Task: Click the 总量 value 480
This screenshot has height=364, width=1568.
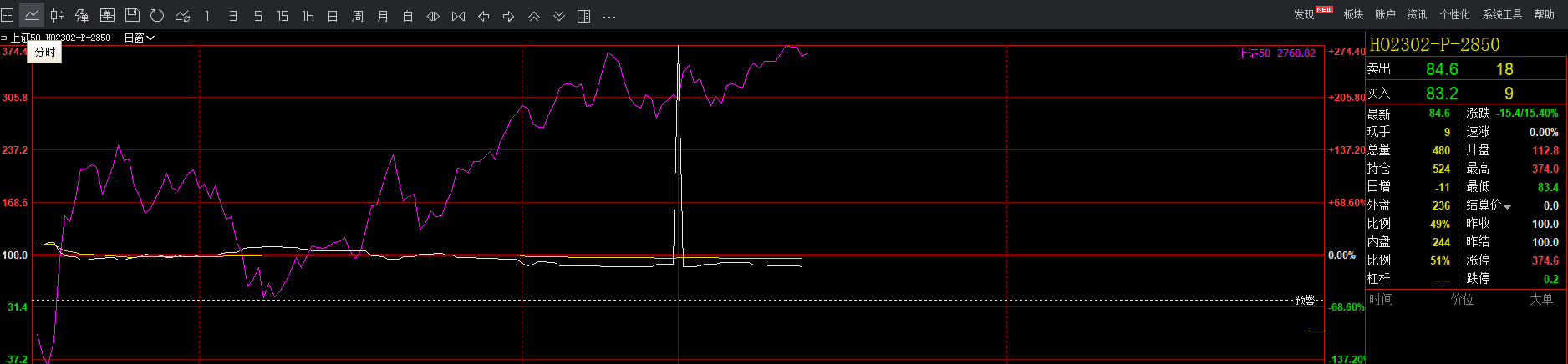Action: point(1441,150)
